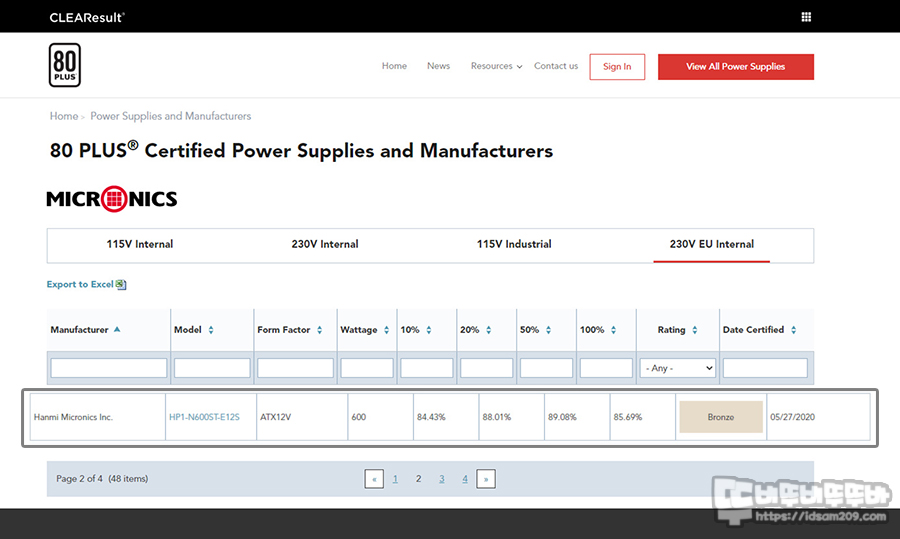Click the Micronics brand logo
900x539 pixels.
112,199
